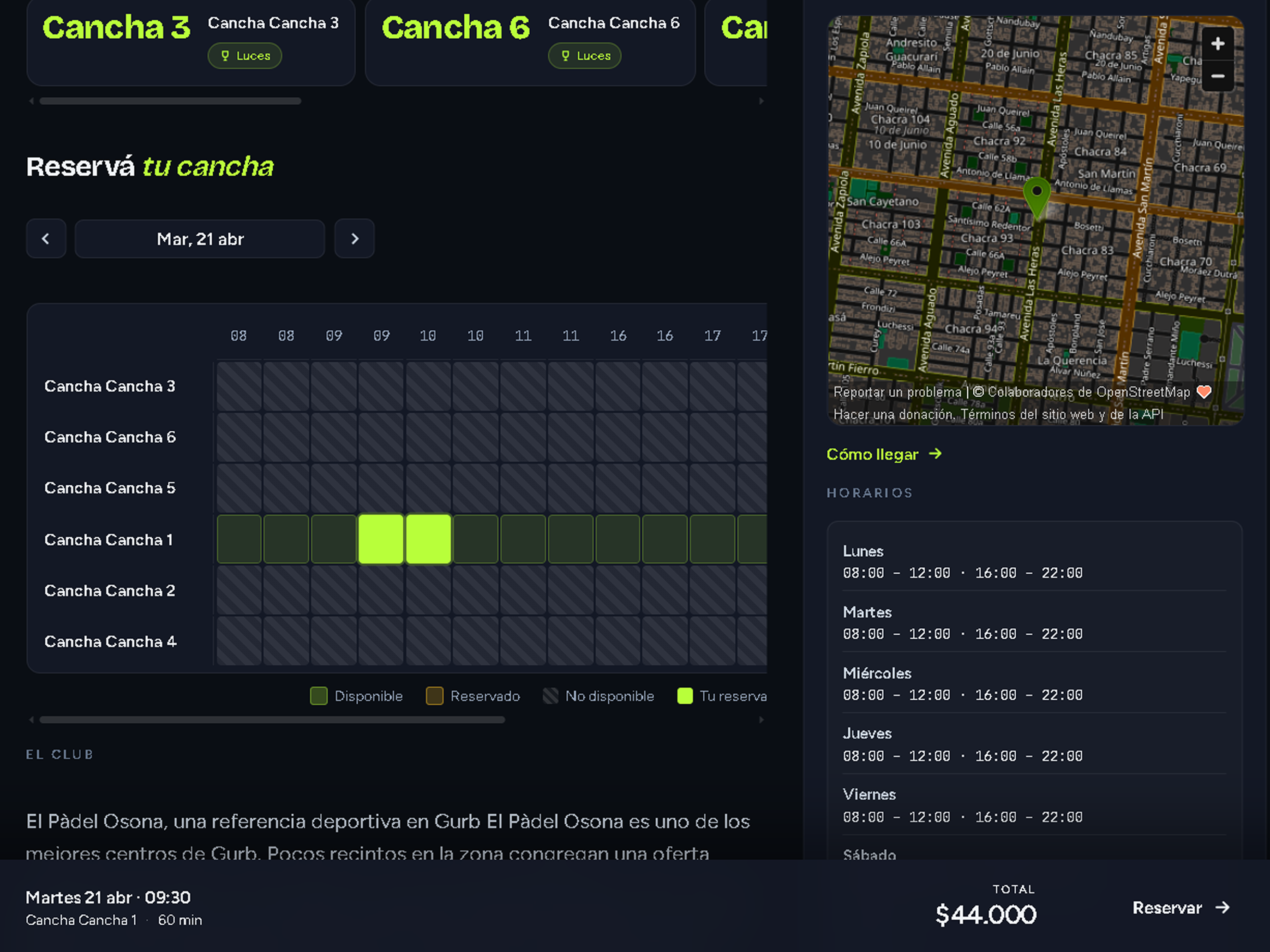Open Hacer una donación link
Viewport: 1270px width, 952px height.
(x=894, y=414)
